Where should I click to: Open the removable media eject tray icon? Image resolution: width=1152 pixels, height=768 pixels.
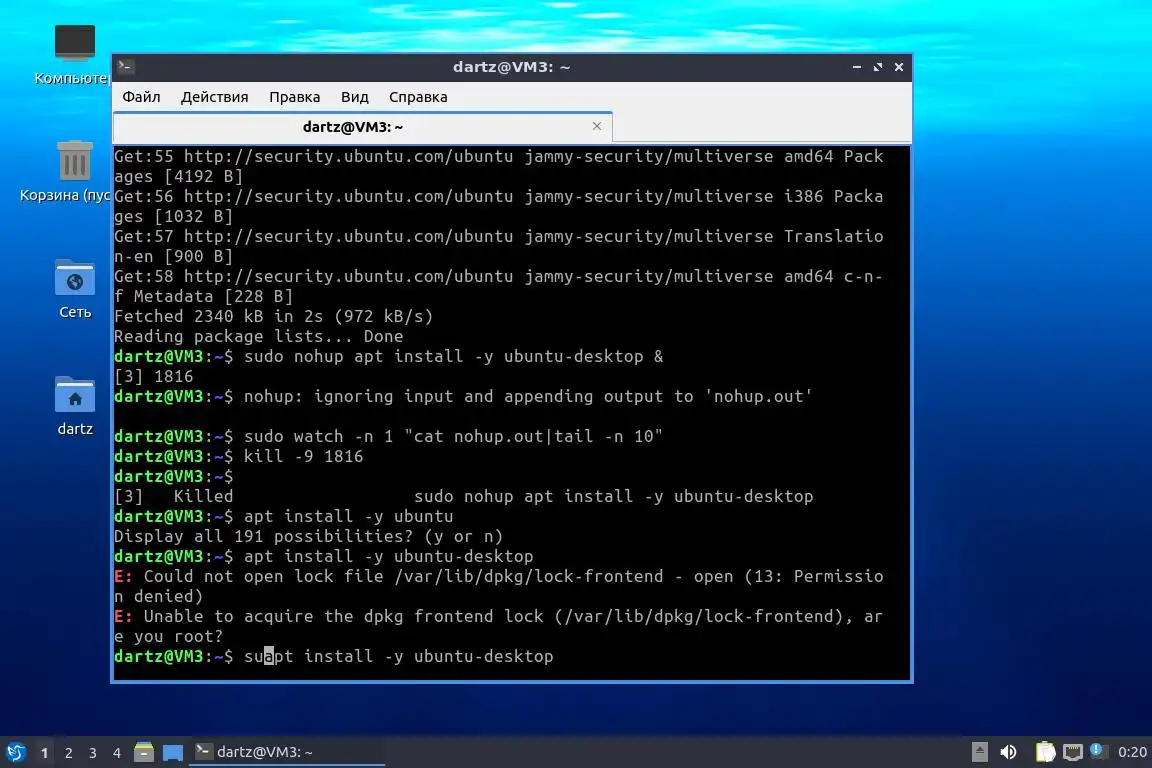979,752
